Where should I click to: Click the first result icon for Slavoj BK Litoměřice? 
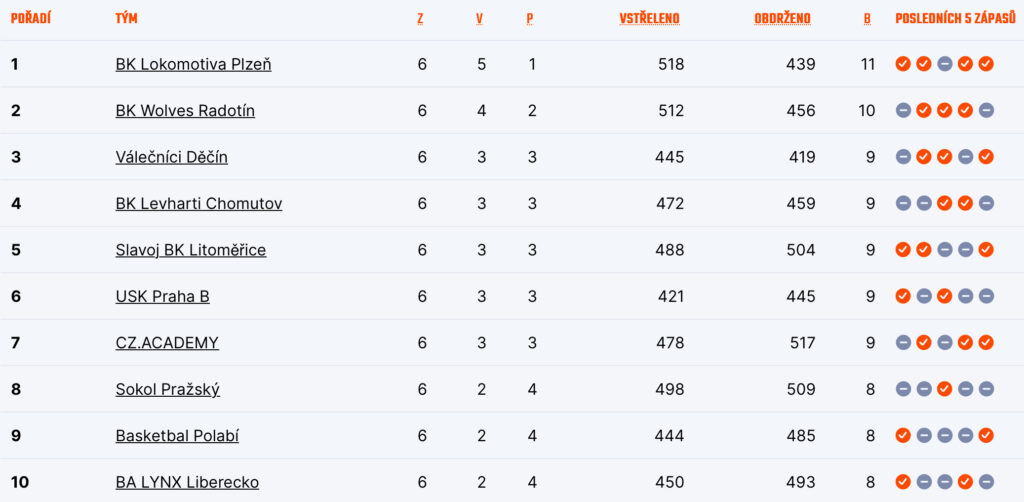click(x=903, y=250)
